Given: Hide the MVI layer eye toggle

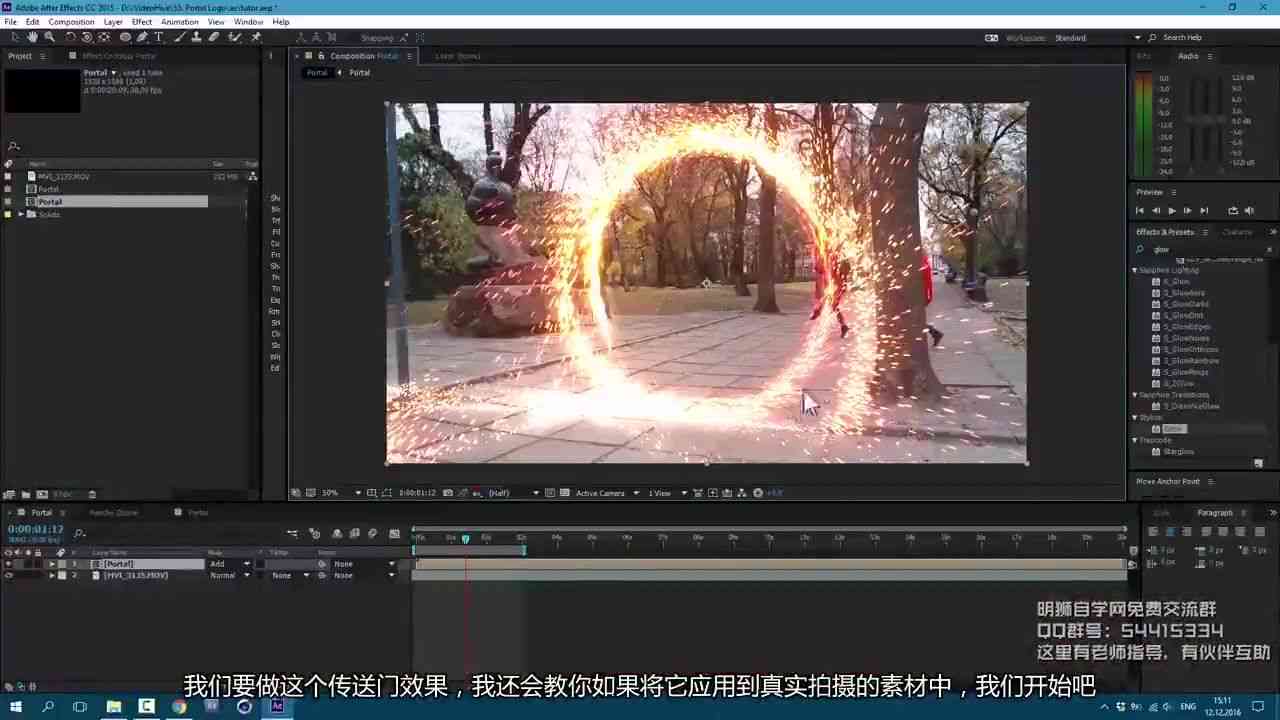Looking at the screenshot, I should (x=9, y=575).
